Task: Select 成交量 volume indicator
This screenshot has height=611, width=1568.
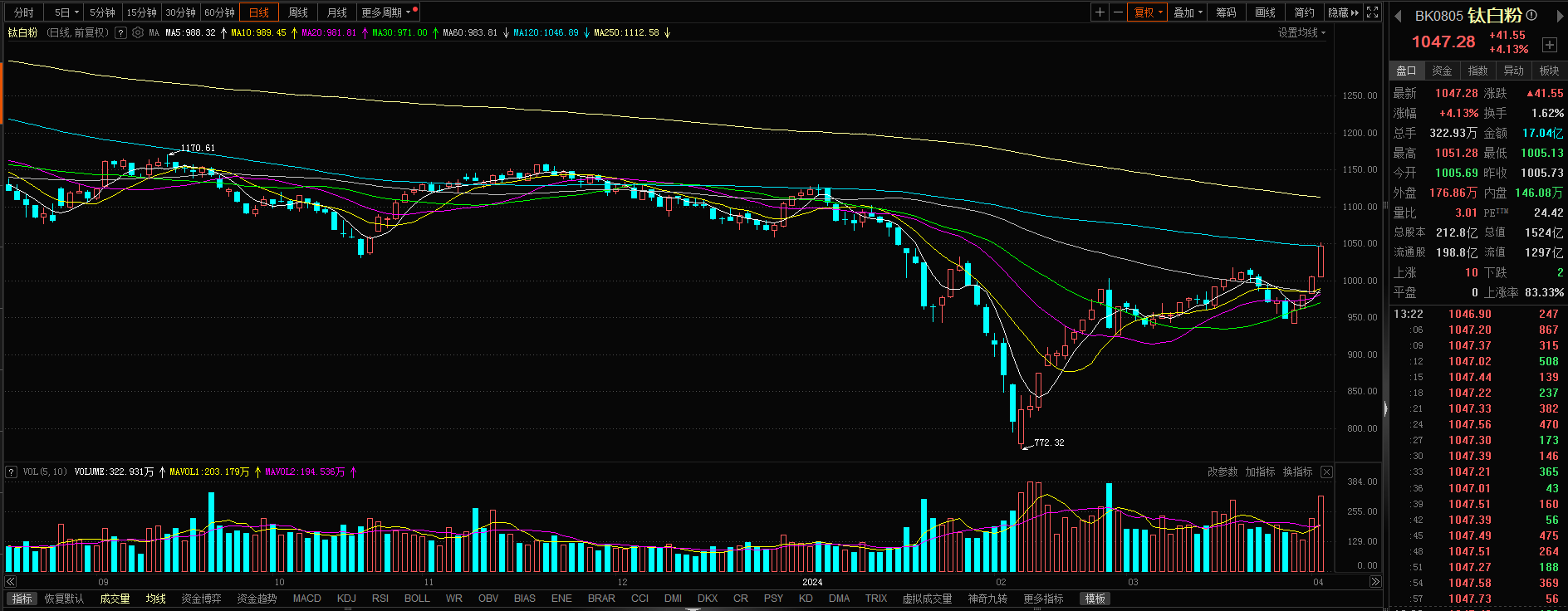Action: click(115, 599)
